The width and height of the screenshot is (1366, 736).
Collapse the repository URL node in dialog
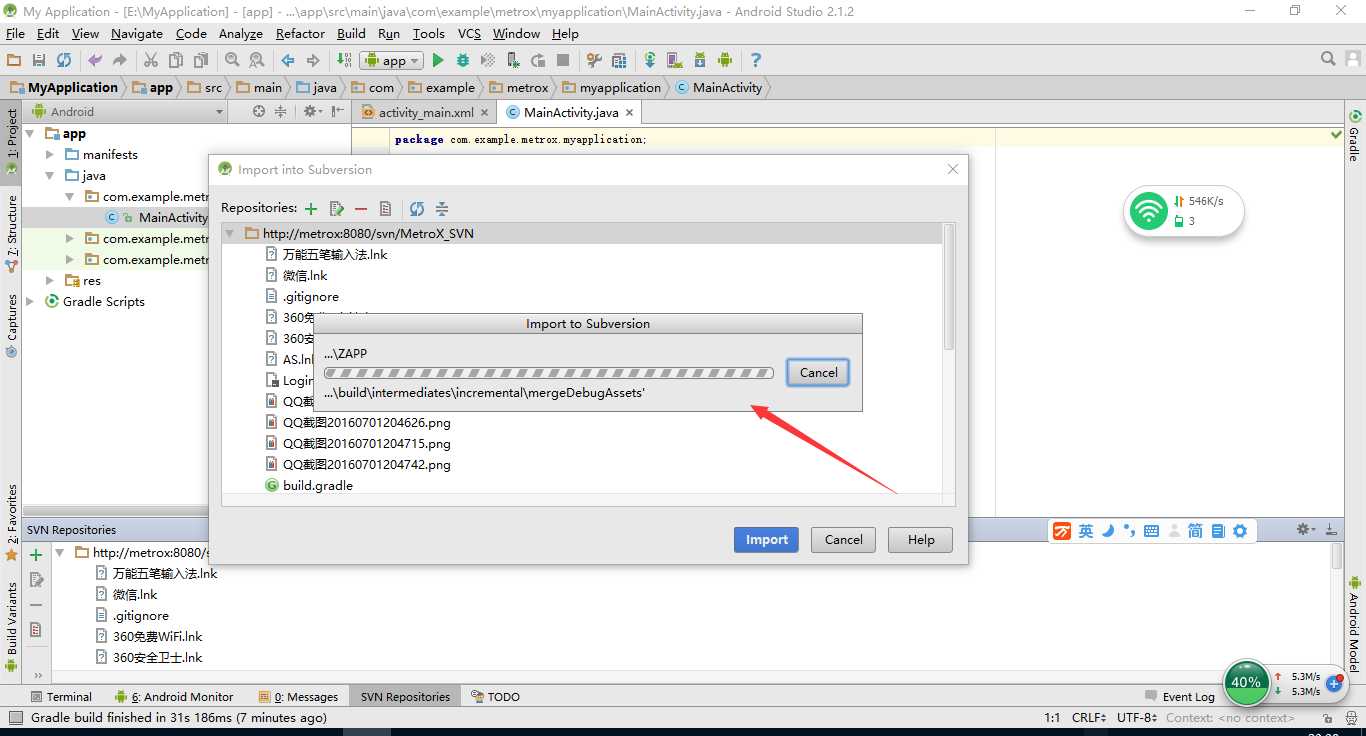231,233
